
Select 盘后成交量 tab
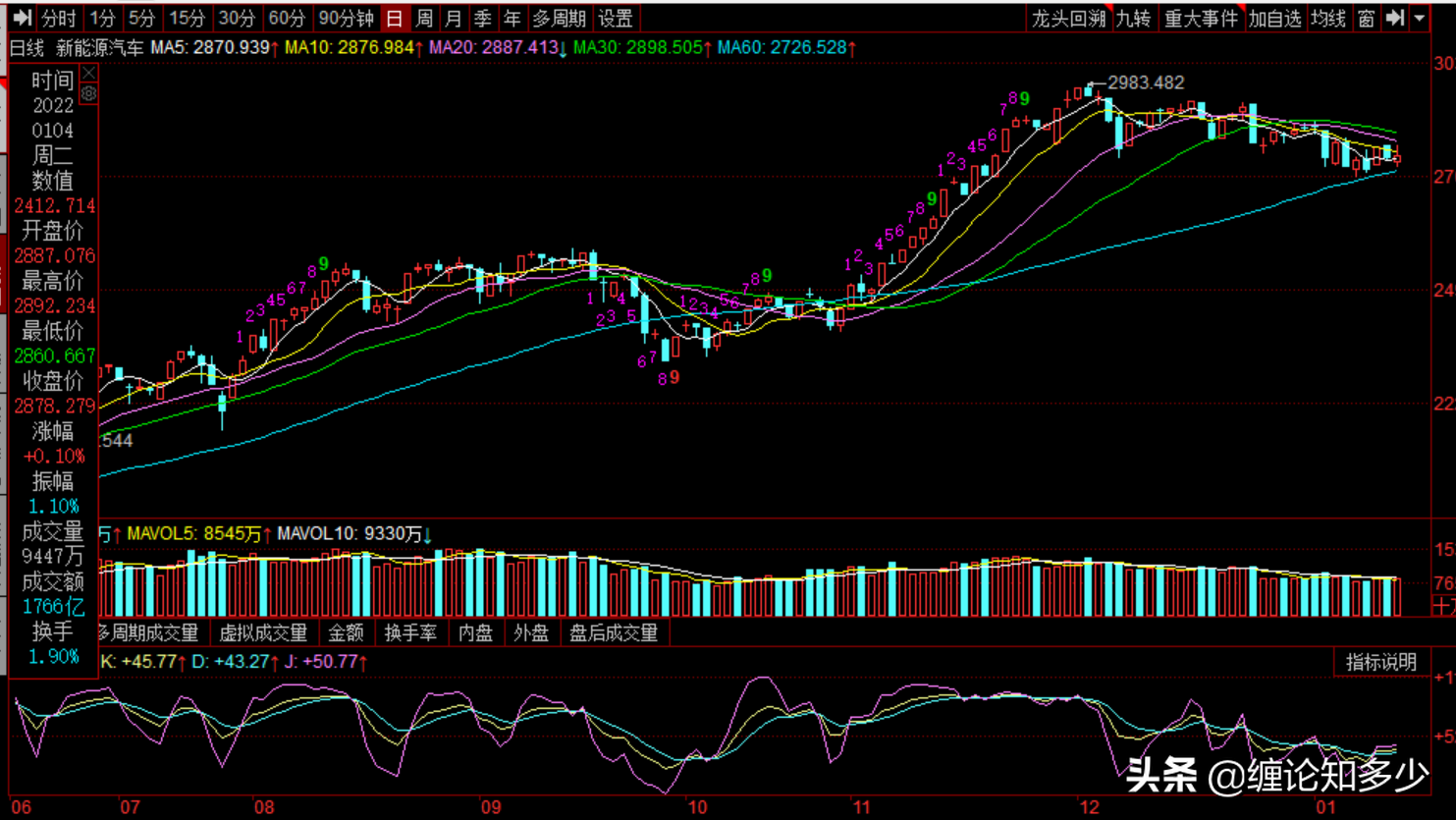[615, 633]
